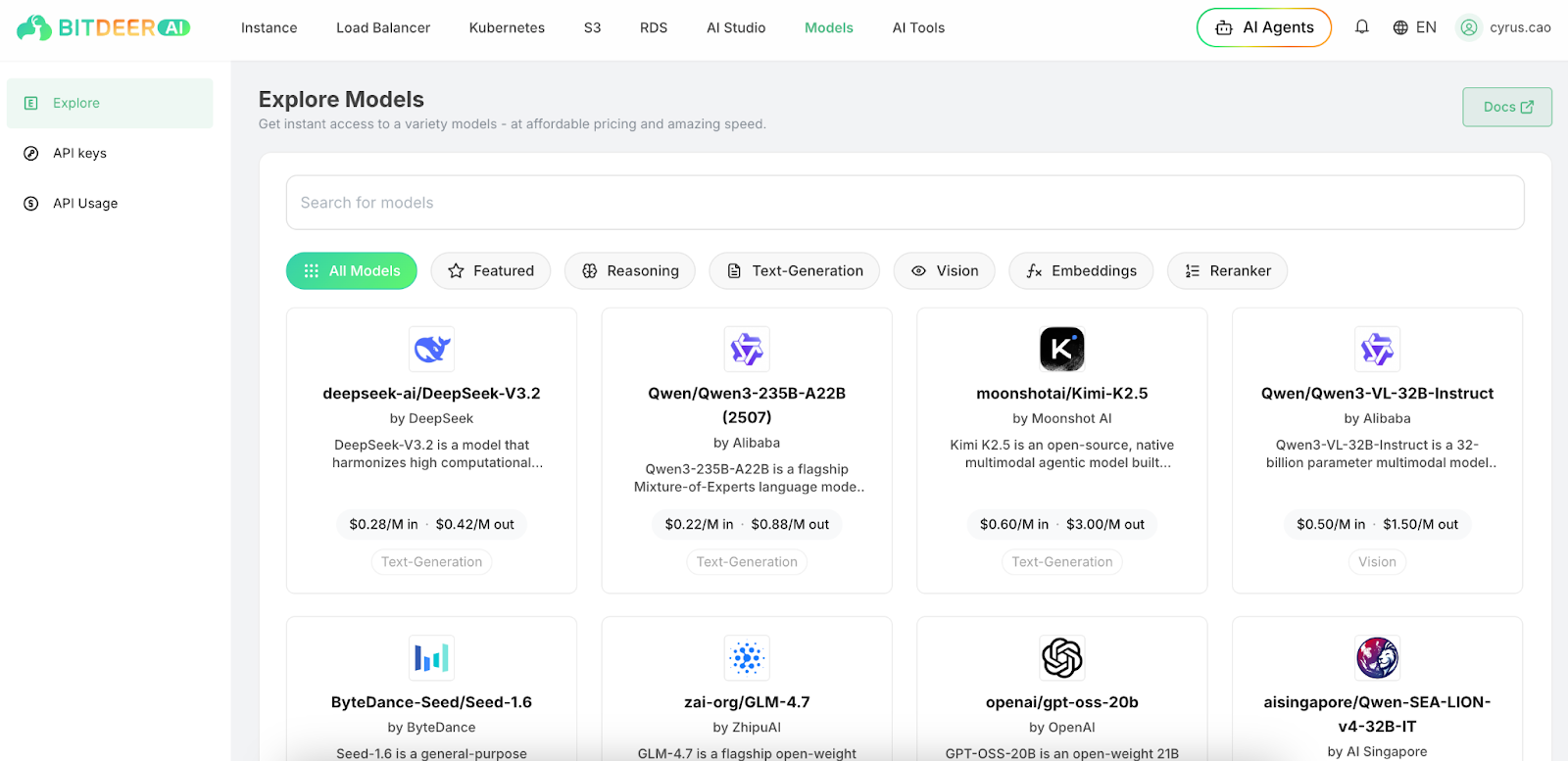This screenshot has height=761, width=1568.
Task: Click the grid icon on All Models
Action: pos(312,270)
